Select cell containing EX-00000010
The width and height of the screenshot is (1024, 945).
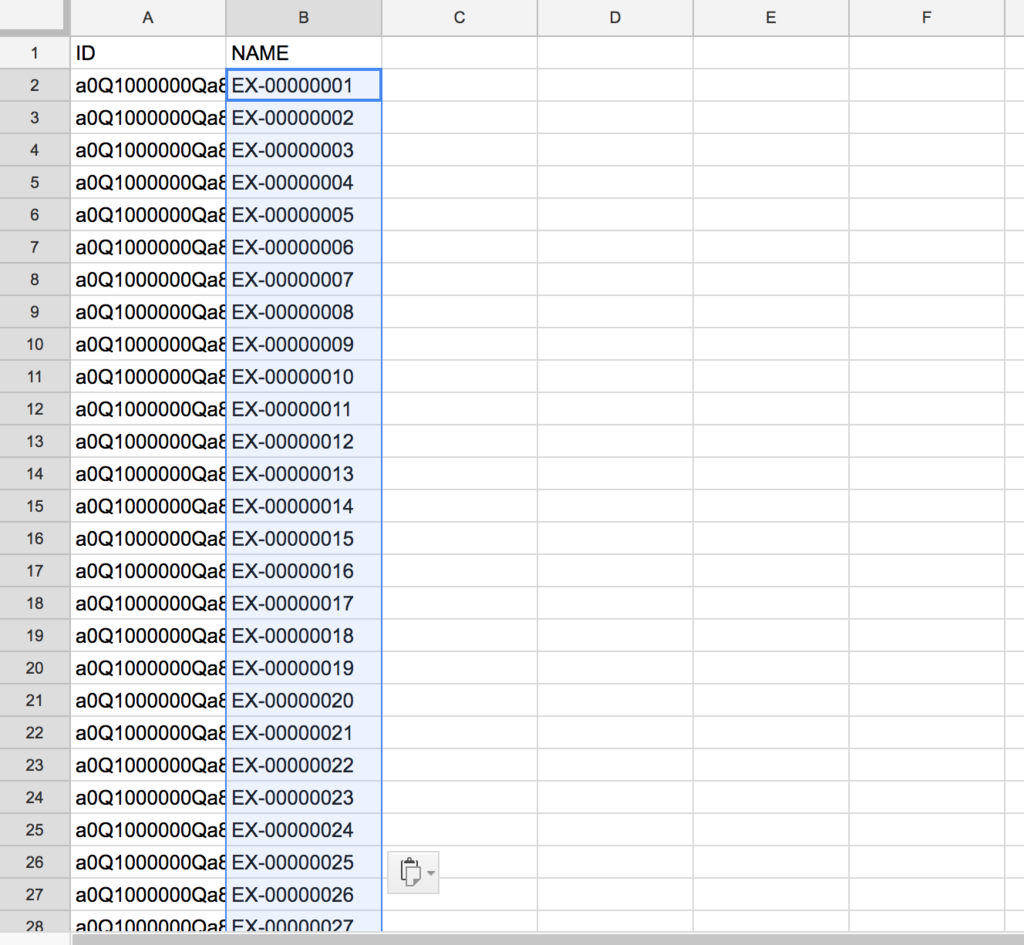(x=304, y=377)
